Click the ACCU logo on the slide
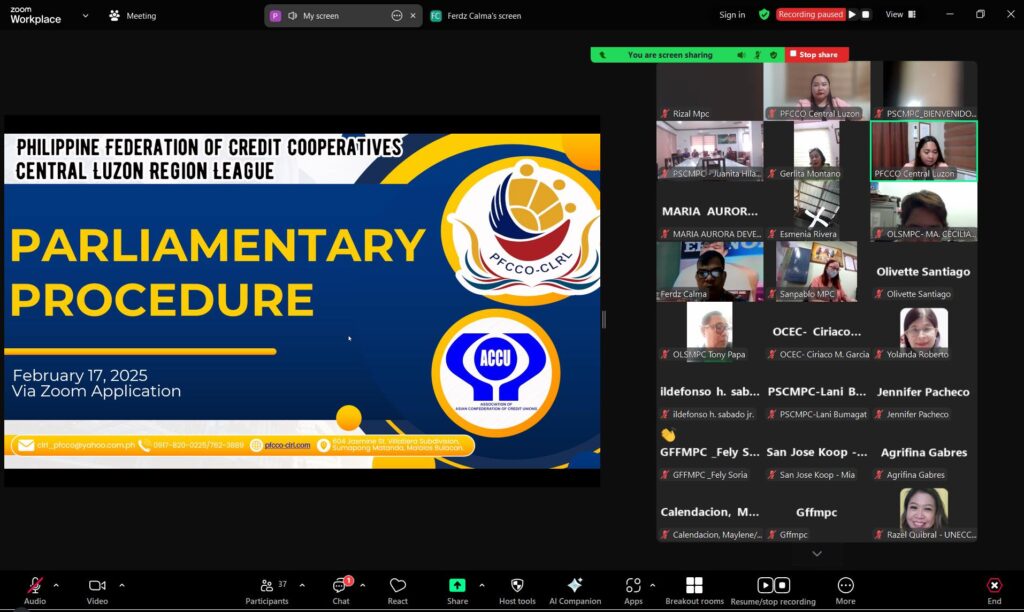The image size is (1024, 612). click(x=496, y=373)
